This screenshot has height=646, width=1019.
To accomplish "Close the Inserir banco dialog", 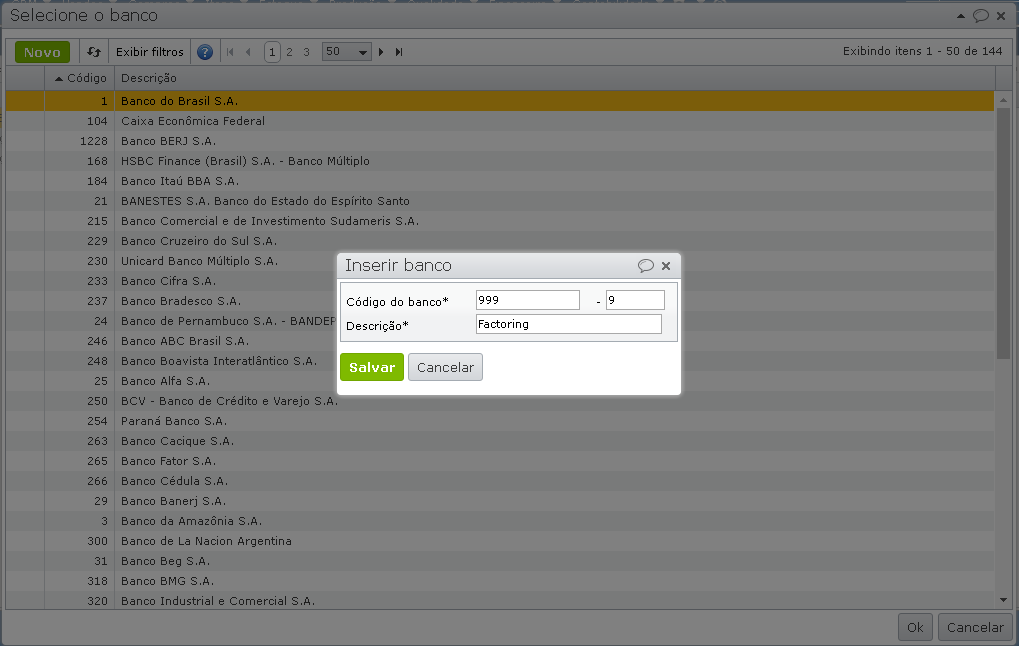I will [665, 266].
